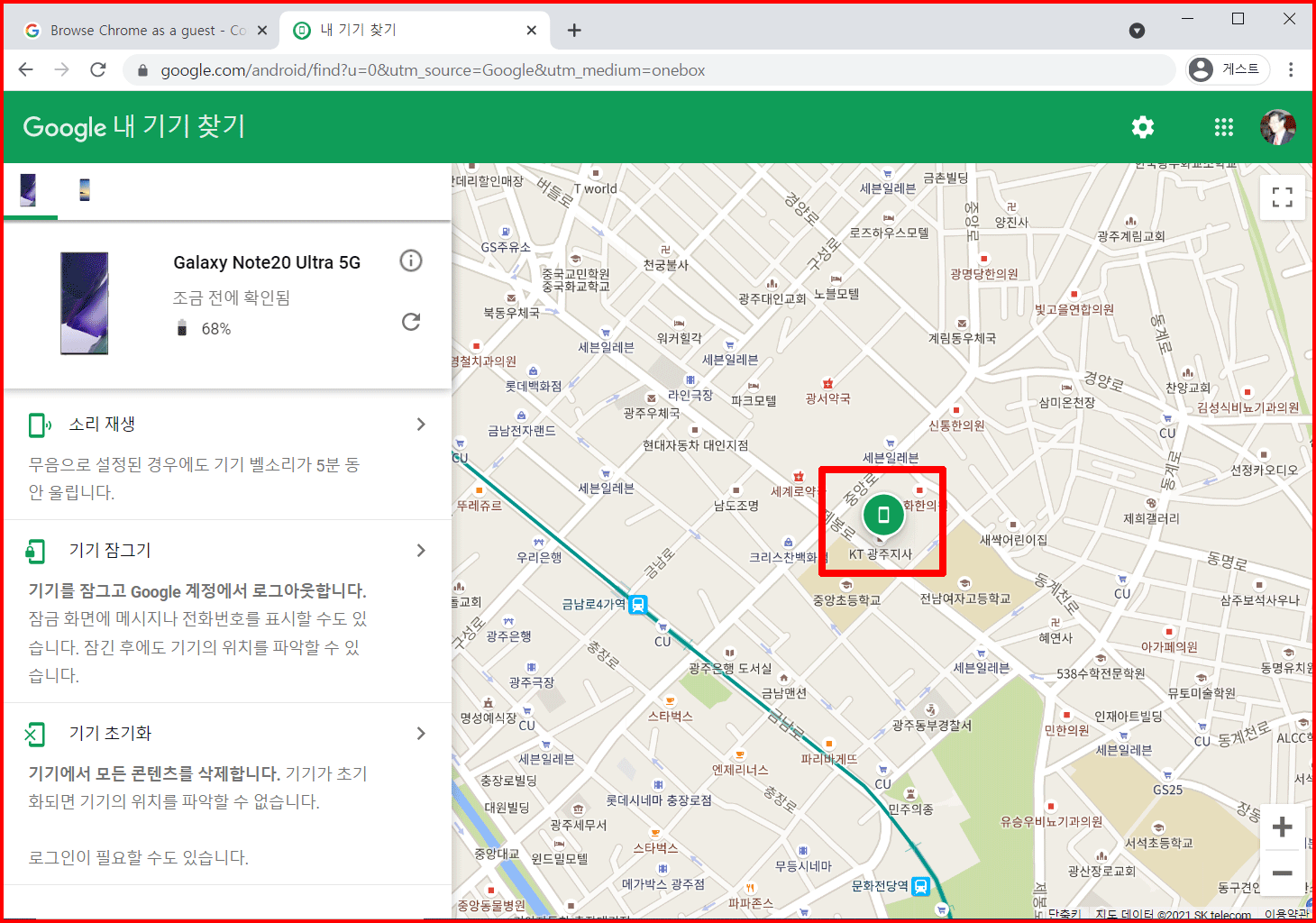Click the 메가박스 광주점 map label
1316x923 pixels.
coord(663,884)
